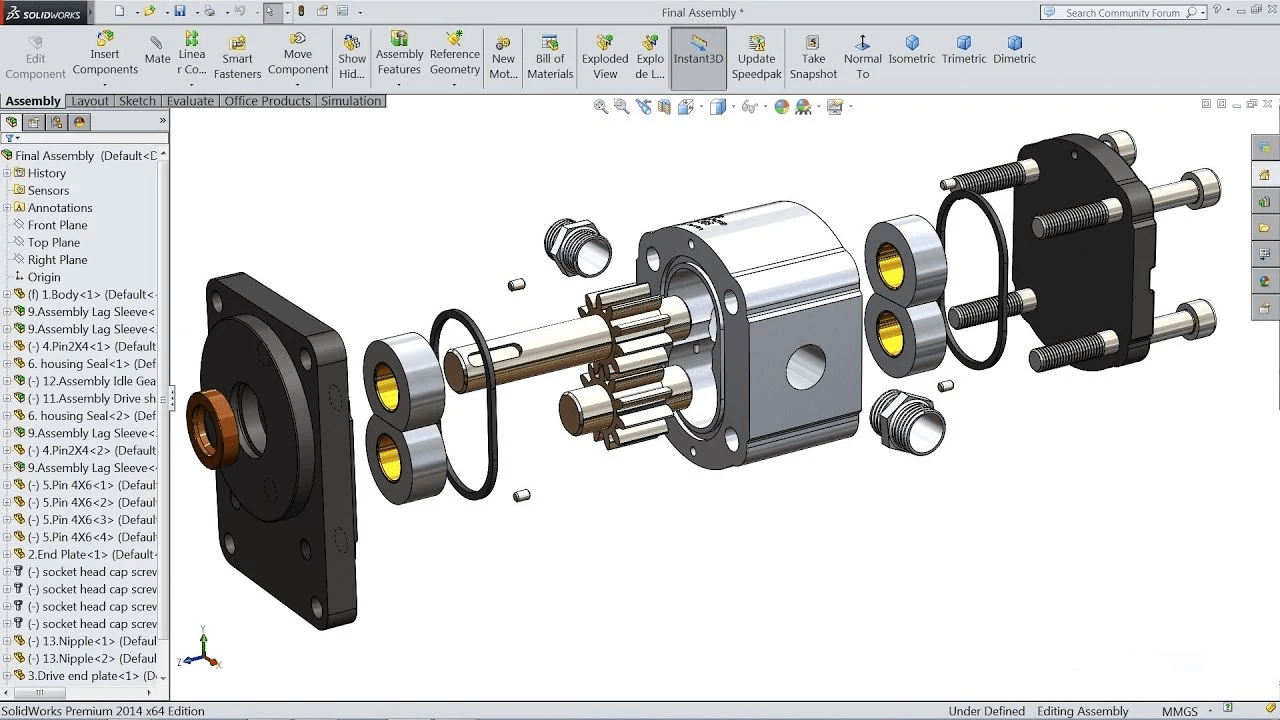The width and height of the screenshot is (1280, 720).
Task: Expand the Annotations node
Action: (x=8, y=207)
